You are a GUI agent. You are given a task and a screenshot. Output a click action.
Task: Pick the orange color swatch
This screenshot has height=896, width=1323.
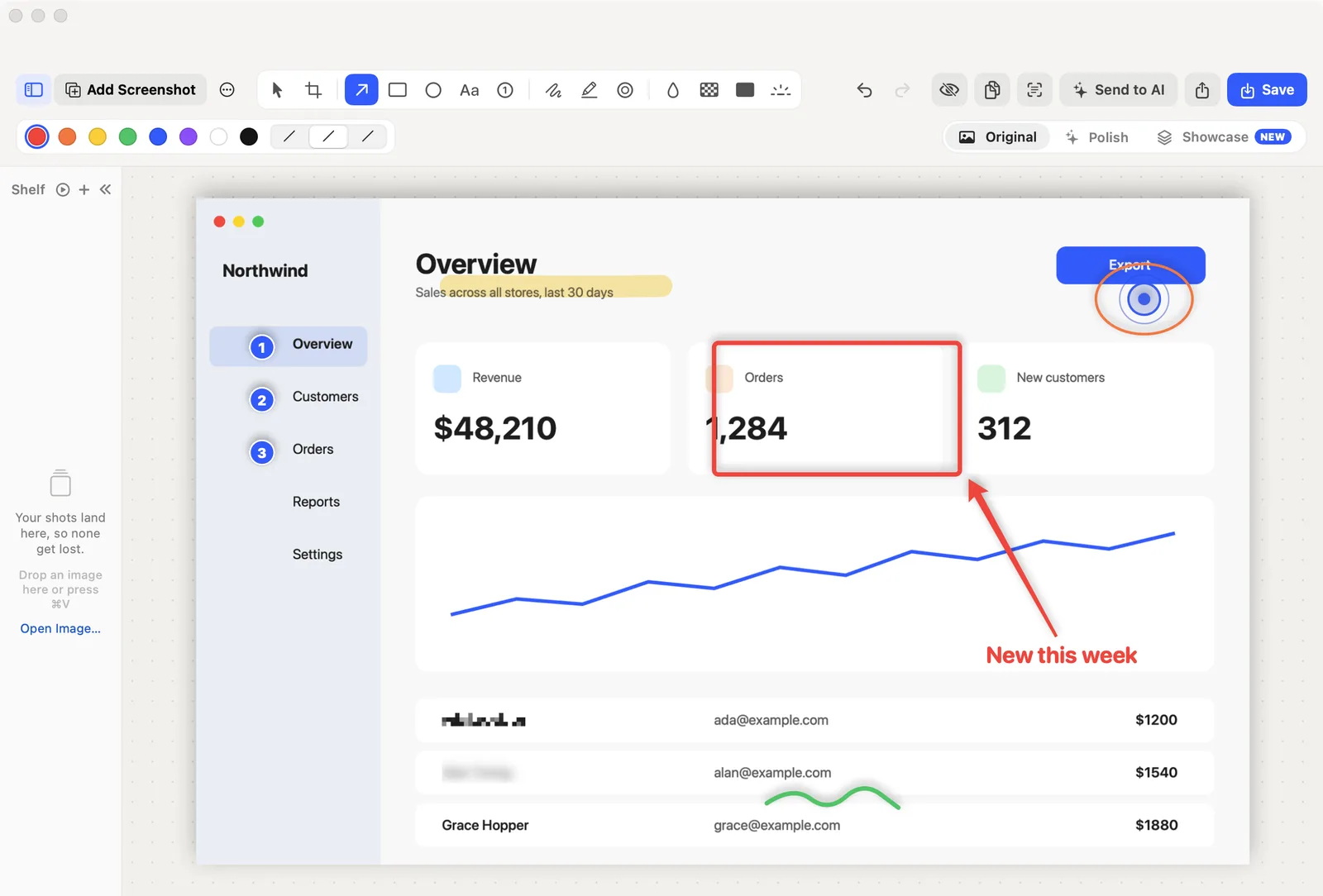point(68,136)
